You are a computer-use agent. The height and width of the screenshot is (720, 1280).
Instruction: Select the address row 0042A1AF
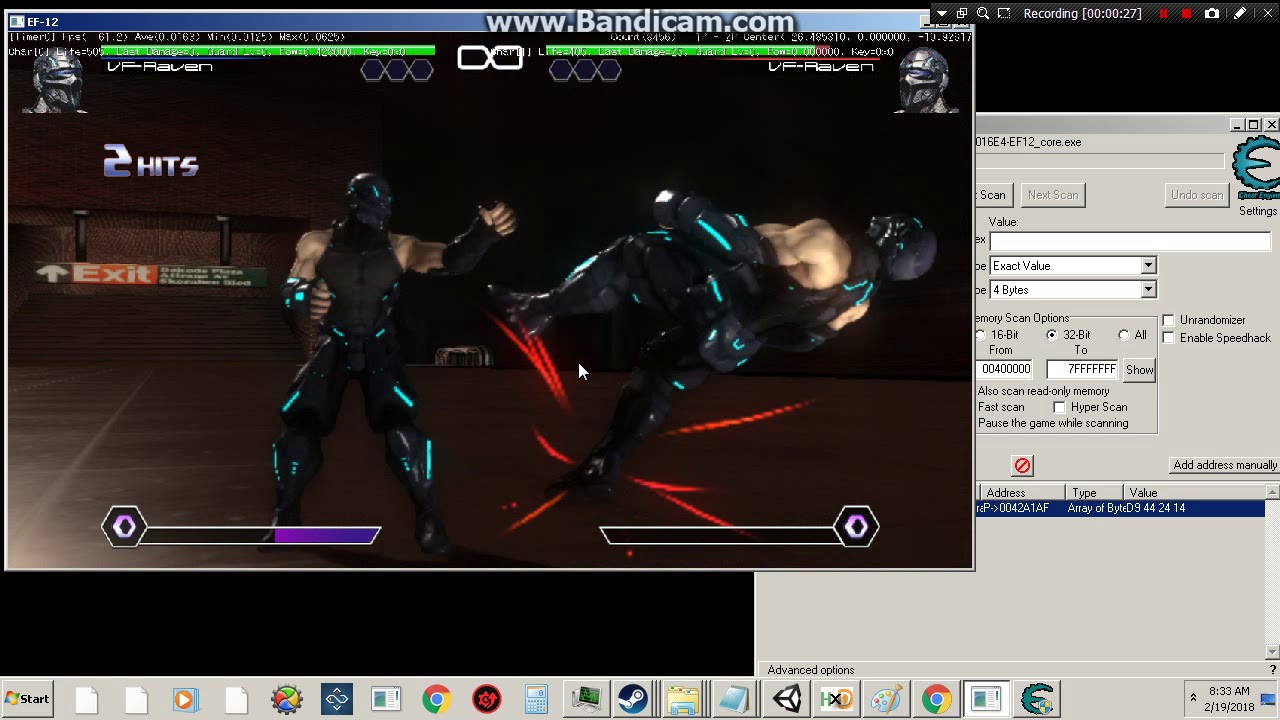pos(1120,508)
